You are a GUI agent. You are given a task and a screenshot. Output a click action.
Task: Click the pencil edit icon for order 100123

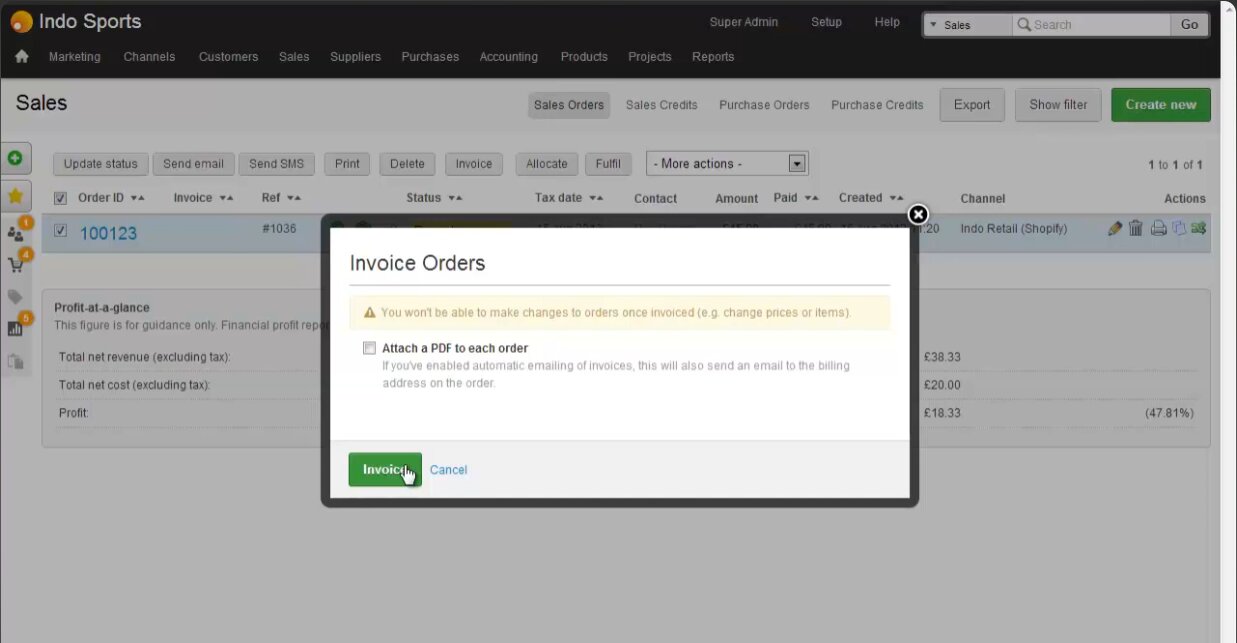coord(1115,229)
